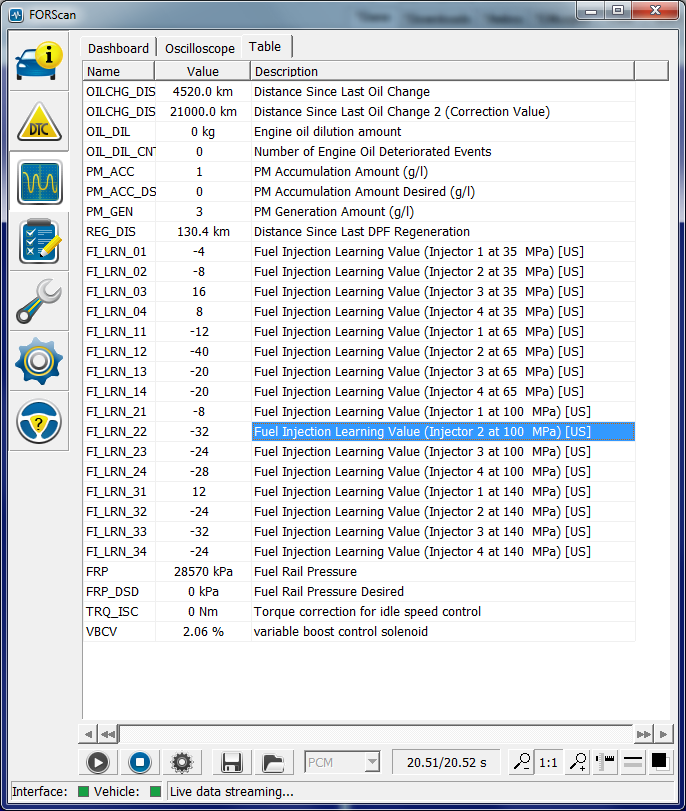Select the oscilloscope live data section
This screenshot has height=811, width=686.
pos(40,182)
